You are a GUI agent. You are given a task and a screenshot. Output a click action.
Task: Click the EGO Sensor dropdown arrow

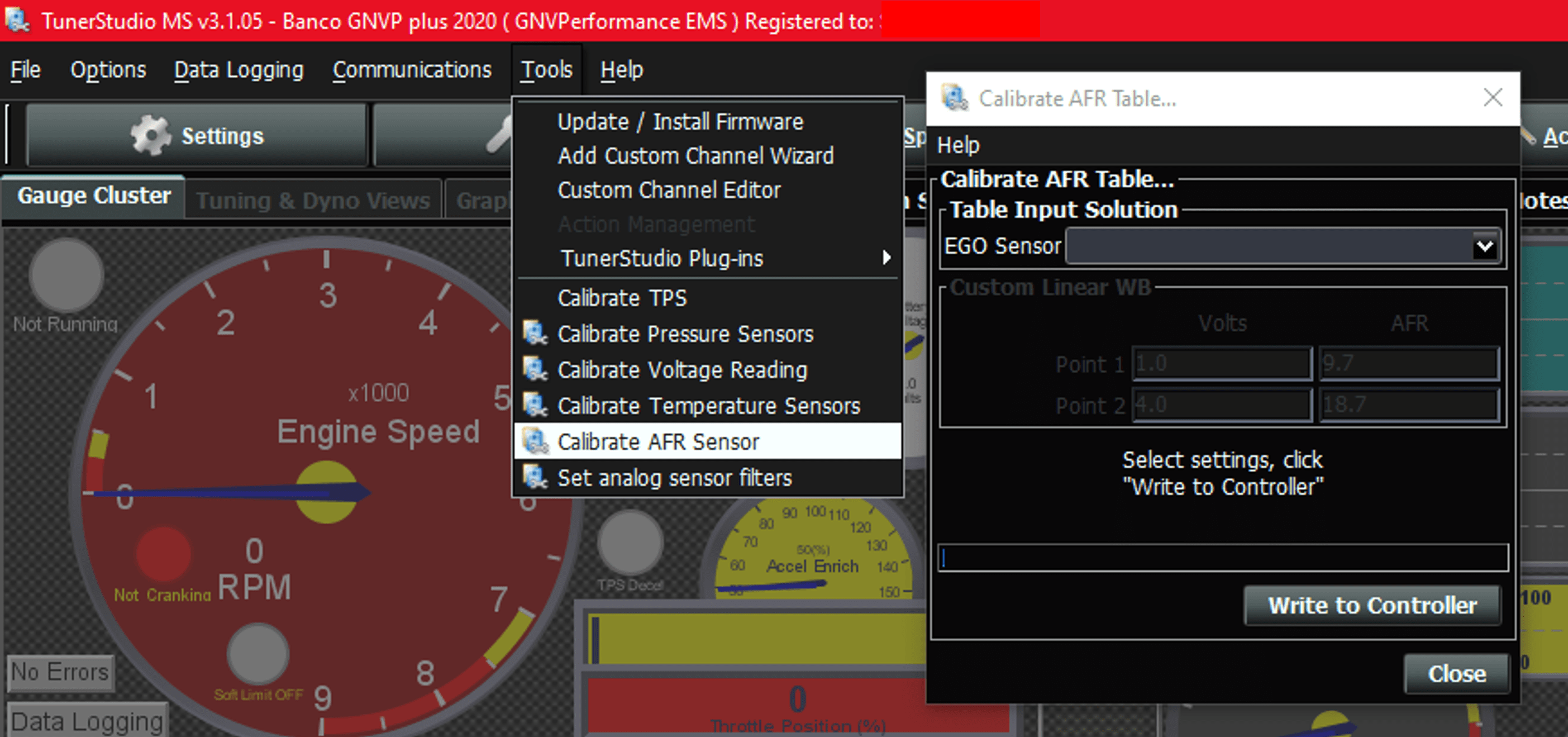[1485, 246]
